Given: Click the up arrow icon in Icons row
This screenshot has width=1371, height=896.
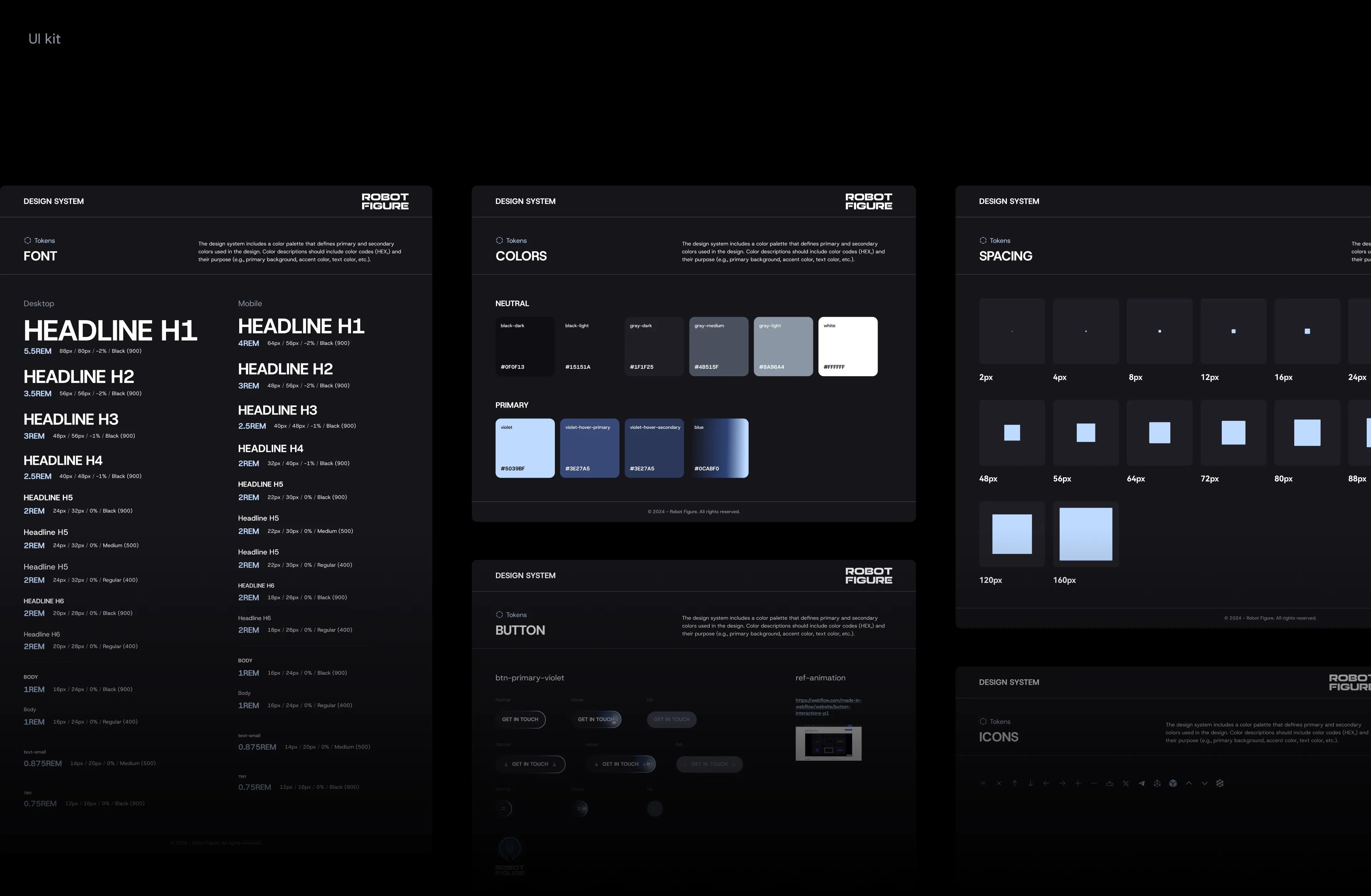Looking at the screenshot, I should (x=1014, y=783).
